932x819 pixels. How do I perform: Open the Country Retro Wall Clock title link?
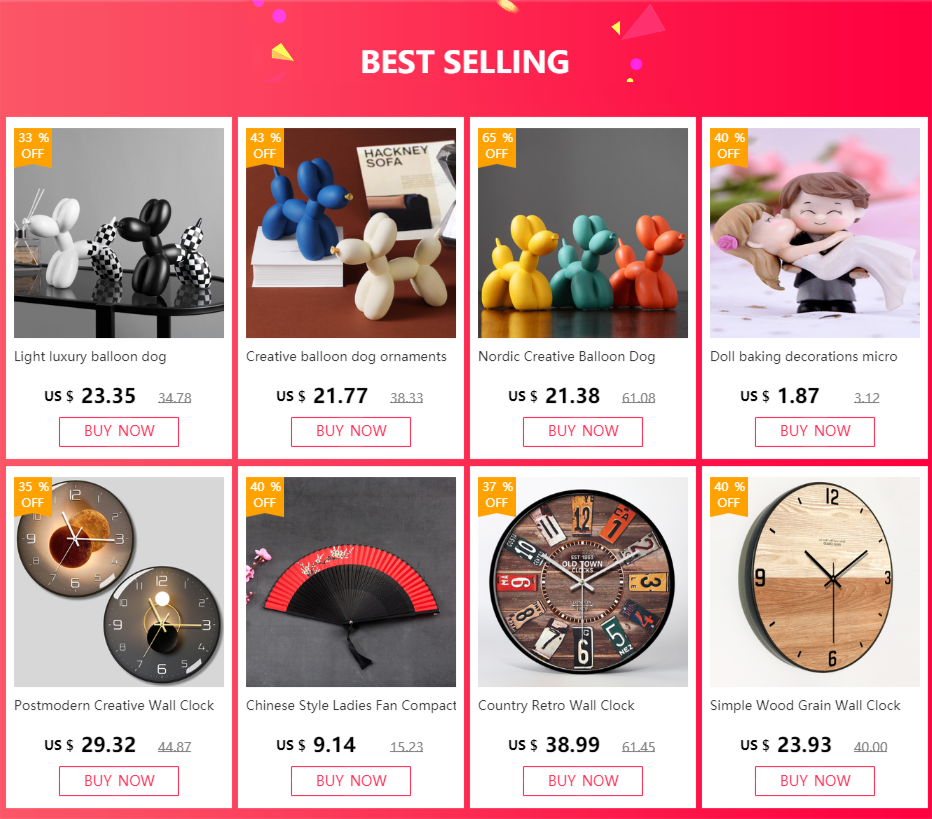coord(556,706)
